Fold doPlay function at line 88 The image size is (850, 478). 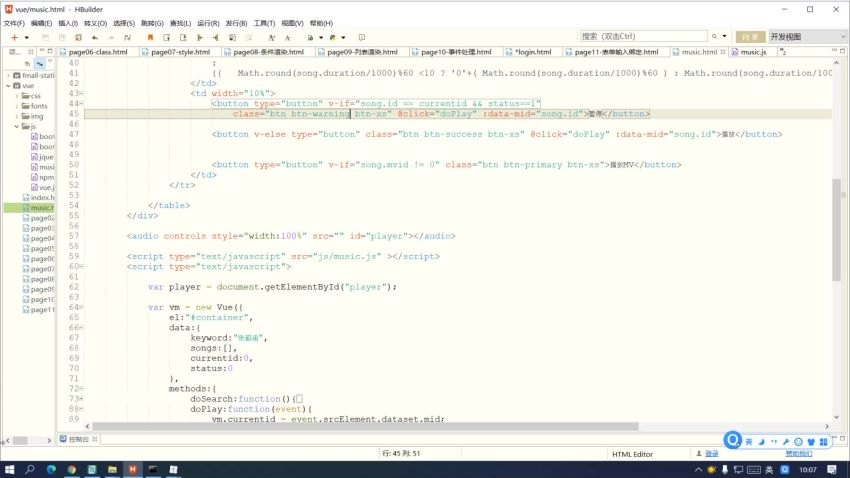pyautogui.click(x=82, y=409)
